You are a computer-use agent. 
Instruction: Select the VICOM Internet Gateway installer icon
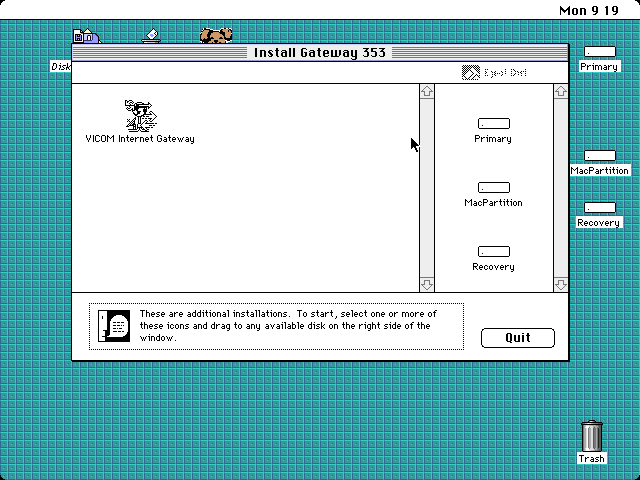(x=140, y=116)
